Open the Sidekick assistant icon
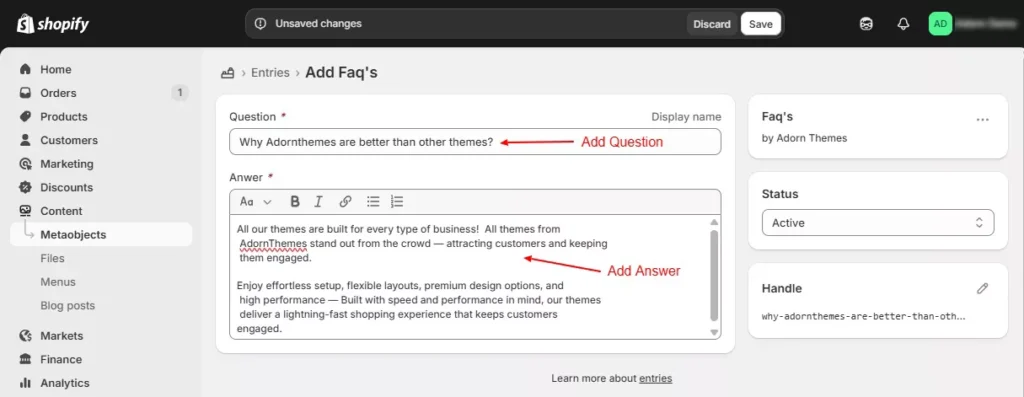This screenshot has width=1024, height=397. pos(866,24)
